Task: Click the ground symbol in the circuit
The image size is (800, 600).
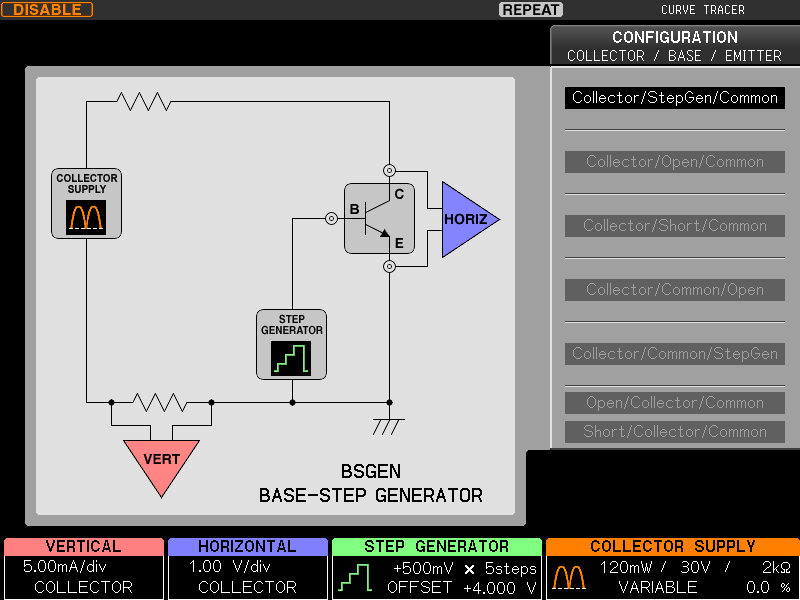Action: [388, 426]
